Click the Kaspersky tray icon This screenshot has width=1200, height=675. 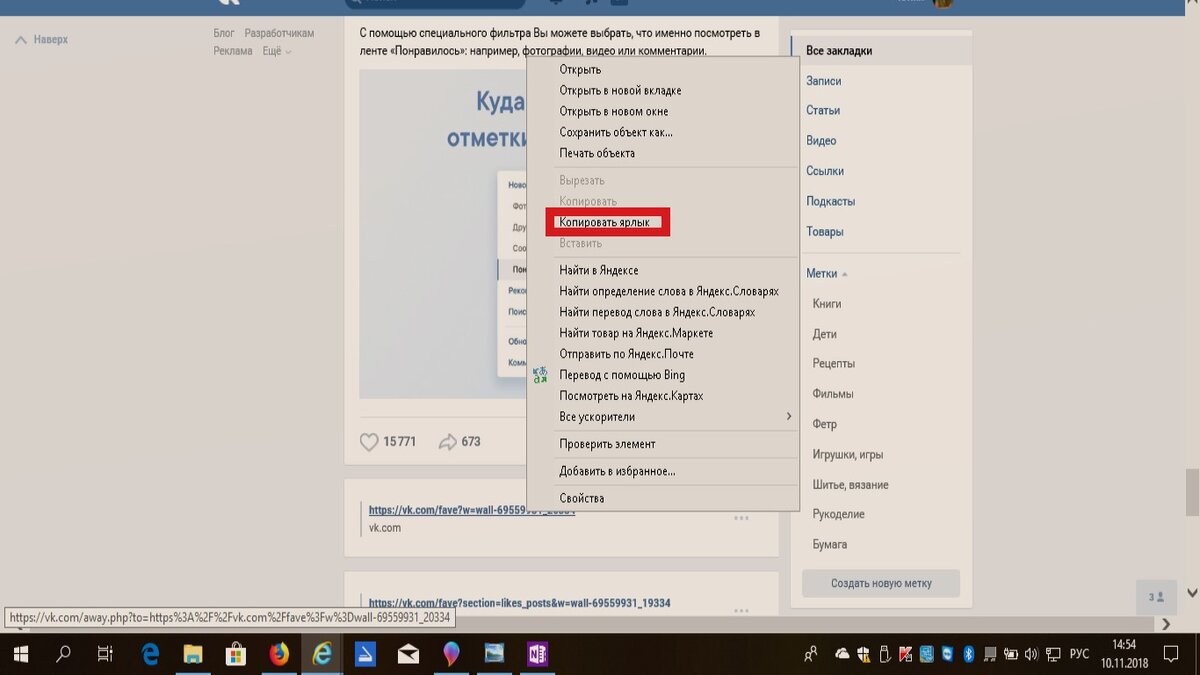[905, 654]
